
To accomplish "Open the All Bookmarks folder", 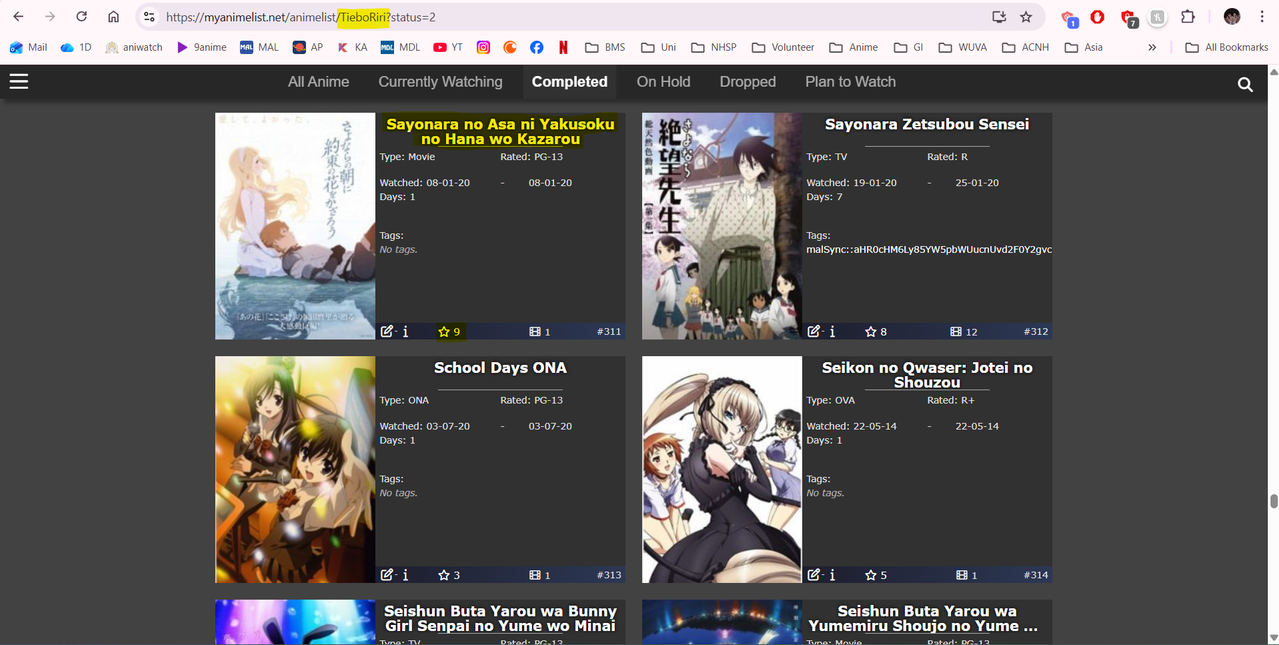I will pyautogui.click(x=1226, y=47).
